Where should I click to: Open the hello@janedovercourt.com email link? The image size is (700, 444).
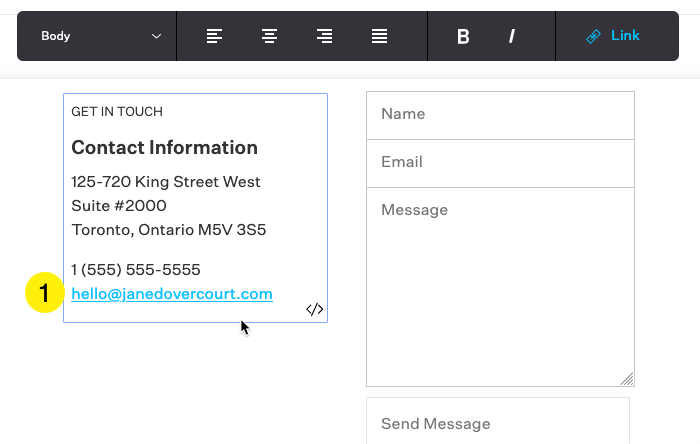point(172,294)
